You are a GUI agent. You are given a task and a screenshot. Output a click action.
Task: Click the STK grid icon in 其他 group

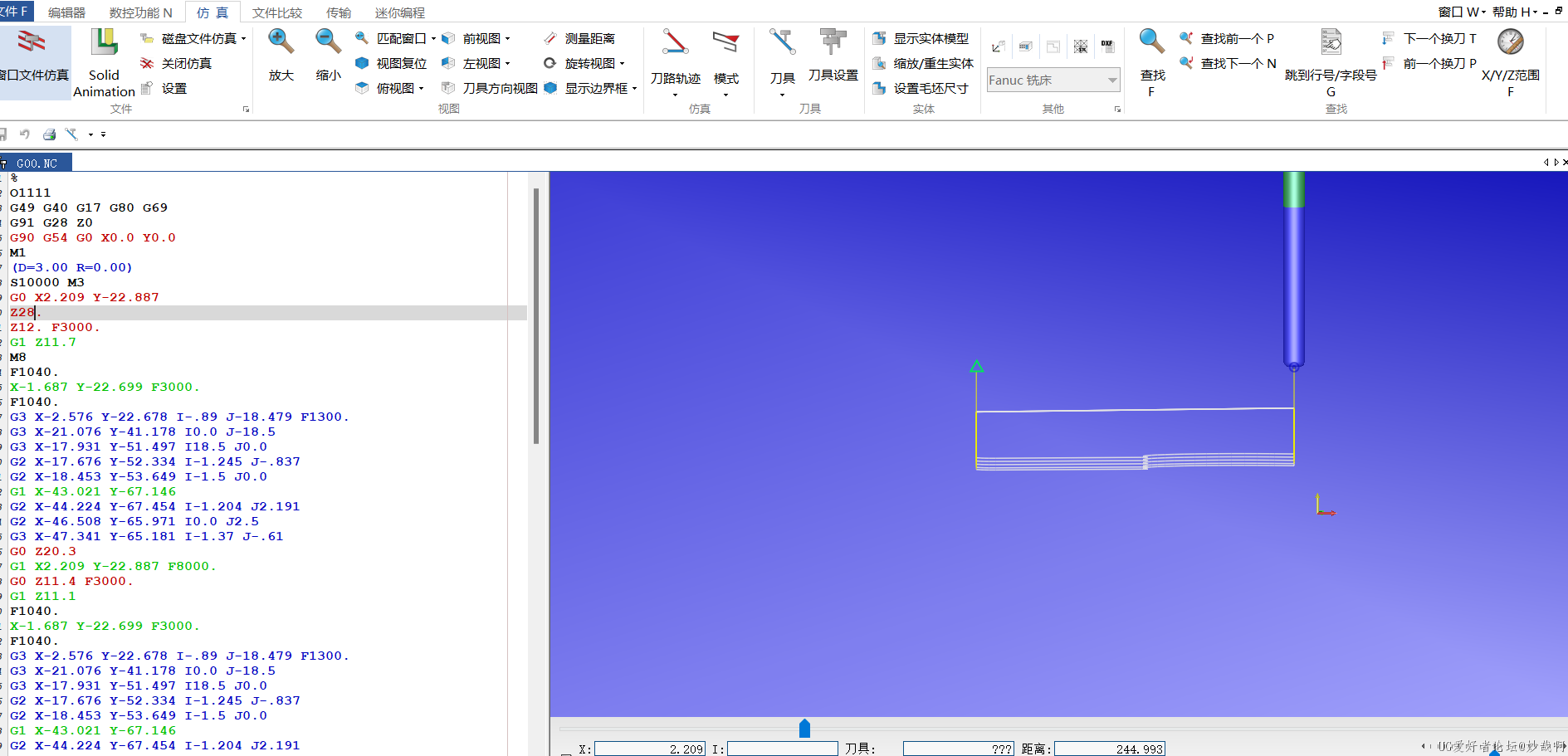coord(1081,46)
